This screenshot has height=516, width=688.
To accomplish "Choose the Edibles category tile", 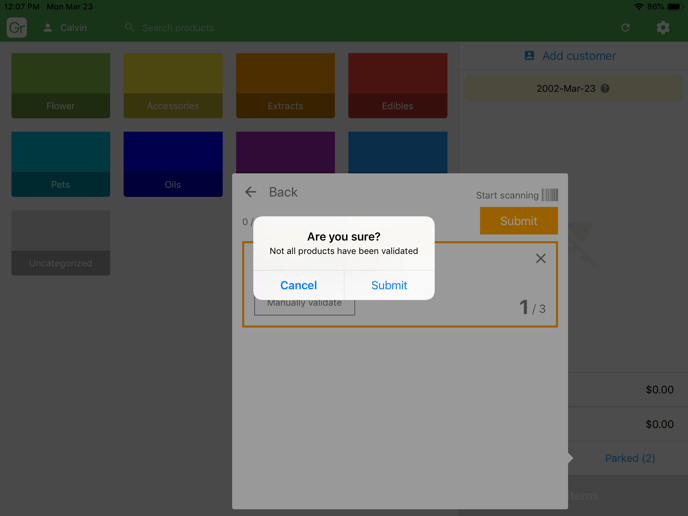I will click(397, 86).
